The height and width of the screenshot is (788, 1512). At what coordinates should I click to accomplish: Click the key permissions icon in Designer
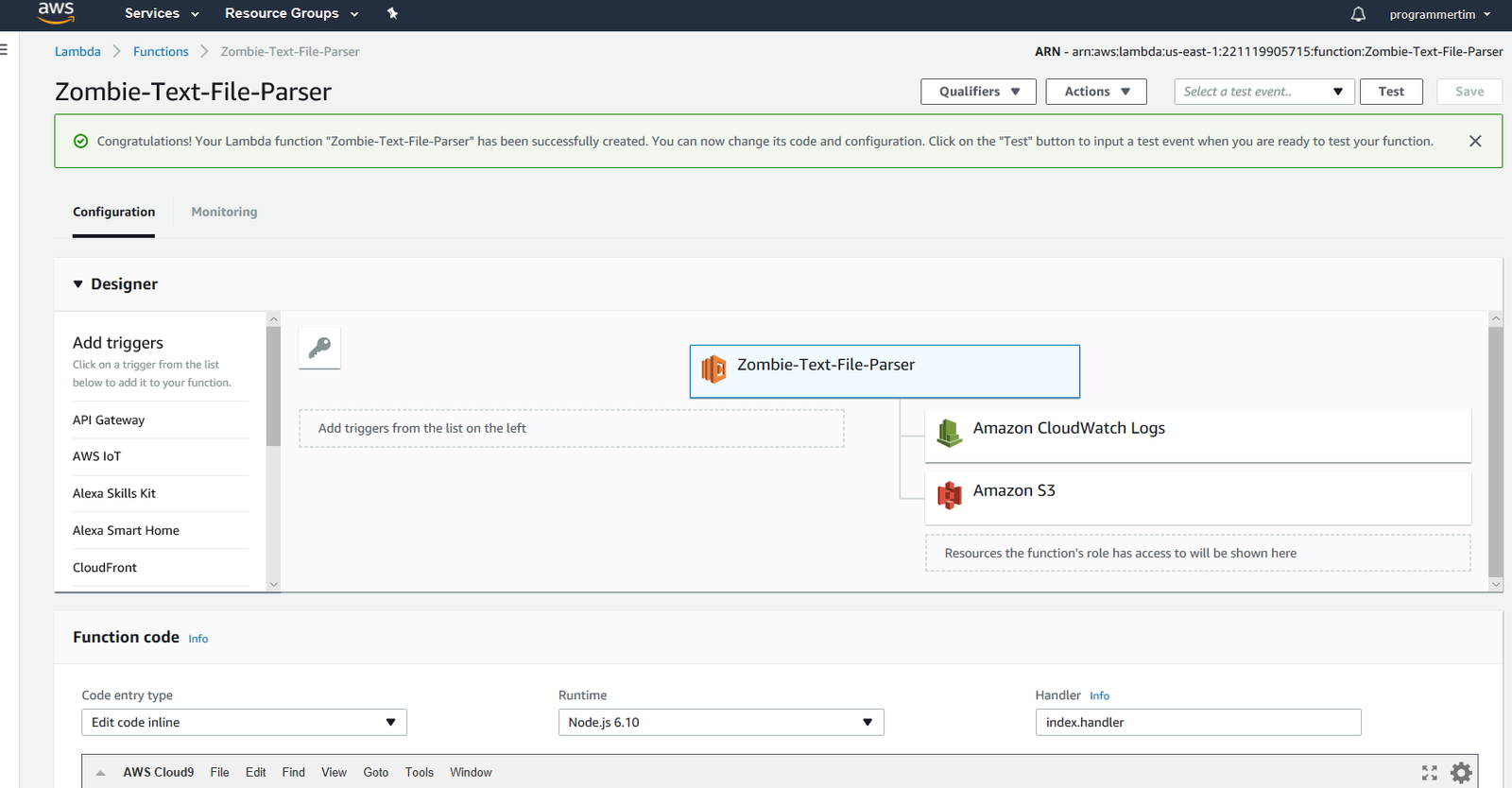(319, 348)
